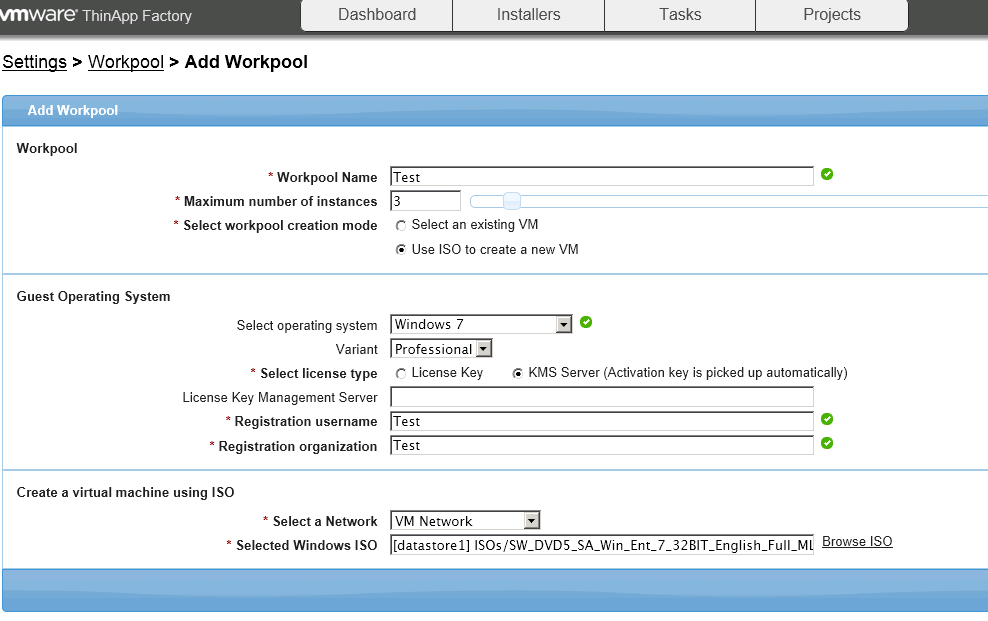The height and width of the screenshot is (621, 988).
Task: Click the maximum instances slider handle
Action: (512, 202)
